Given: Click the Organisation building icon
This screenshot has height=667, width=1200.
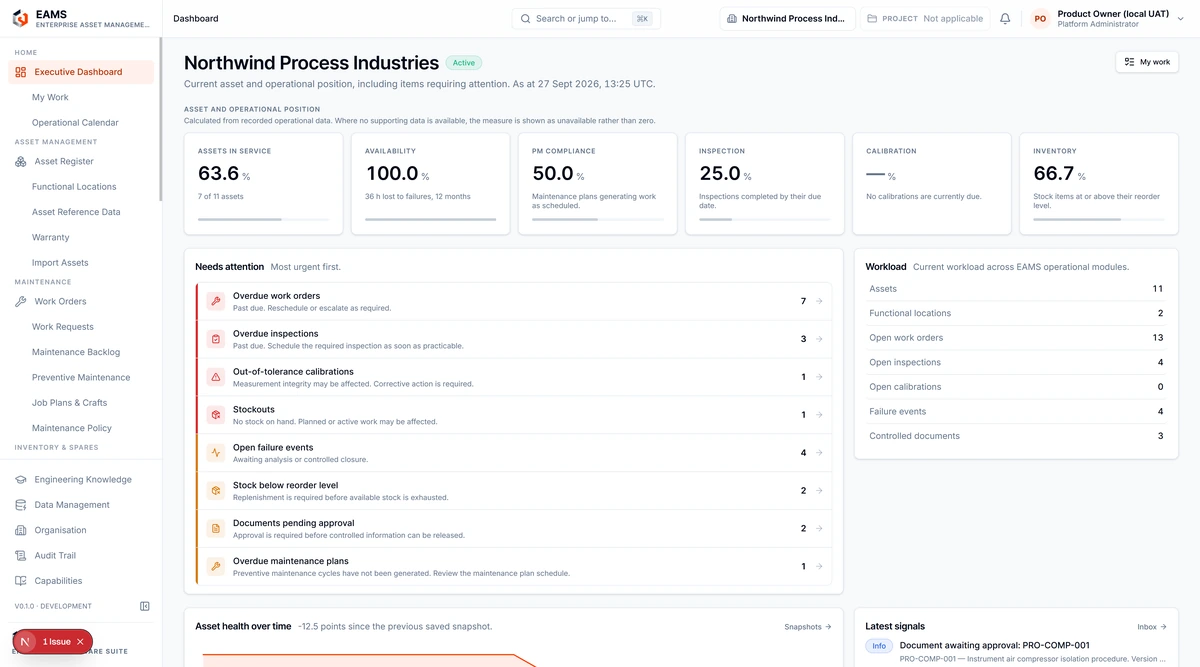Looking at the screenshot, I should 21,530.
